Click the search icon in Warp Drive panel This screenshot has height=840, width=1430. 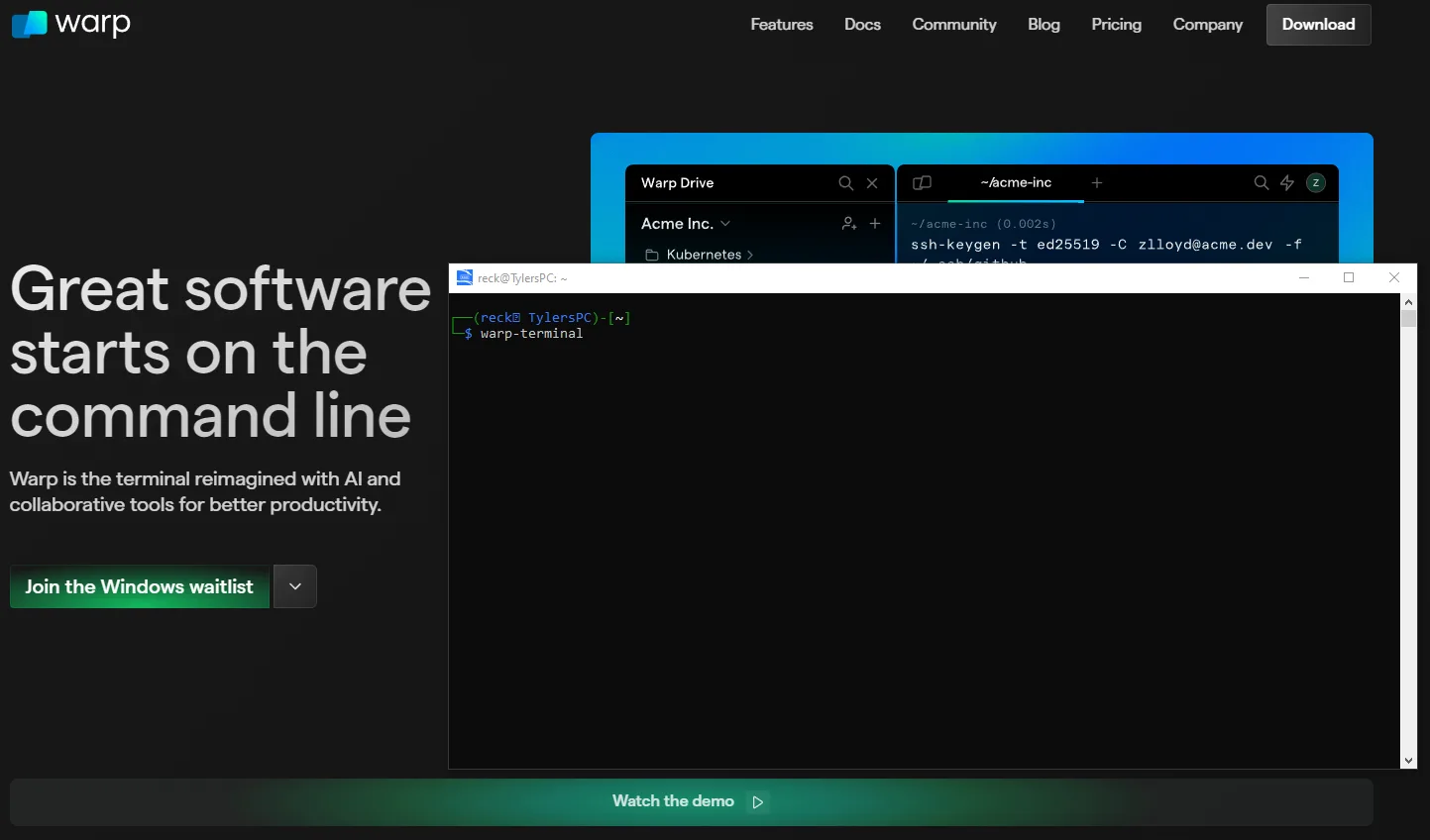[846, 183]
